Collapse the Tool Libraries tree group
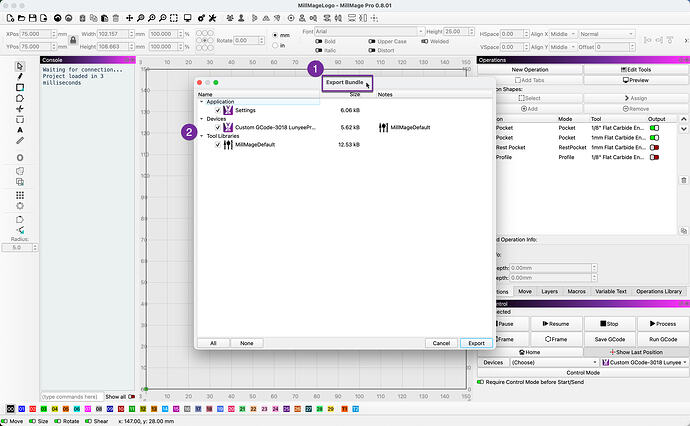 coord(201,136)
